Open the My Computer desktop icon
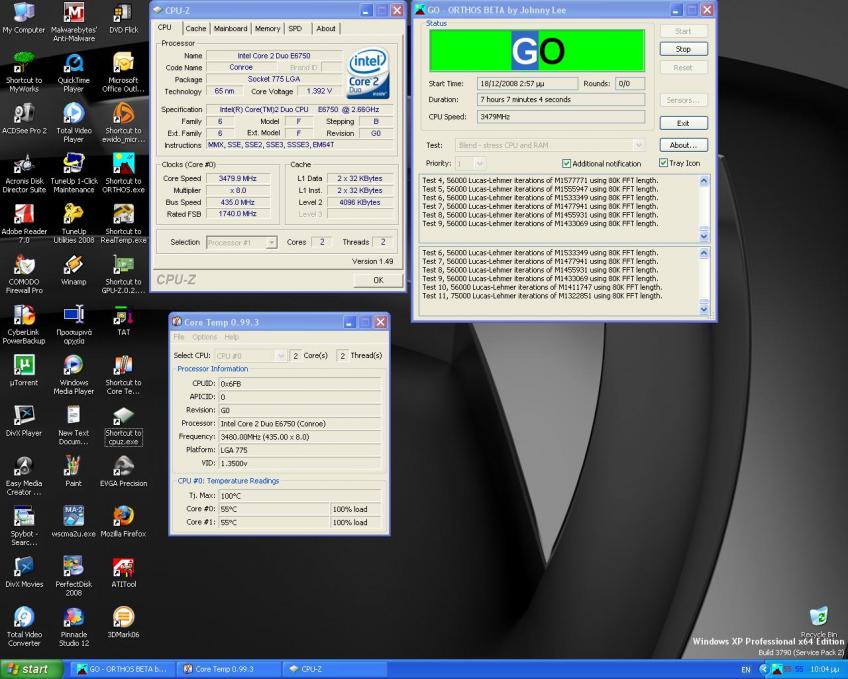Screen dimensions: 848x679 click(x=24, y=18)
